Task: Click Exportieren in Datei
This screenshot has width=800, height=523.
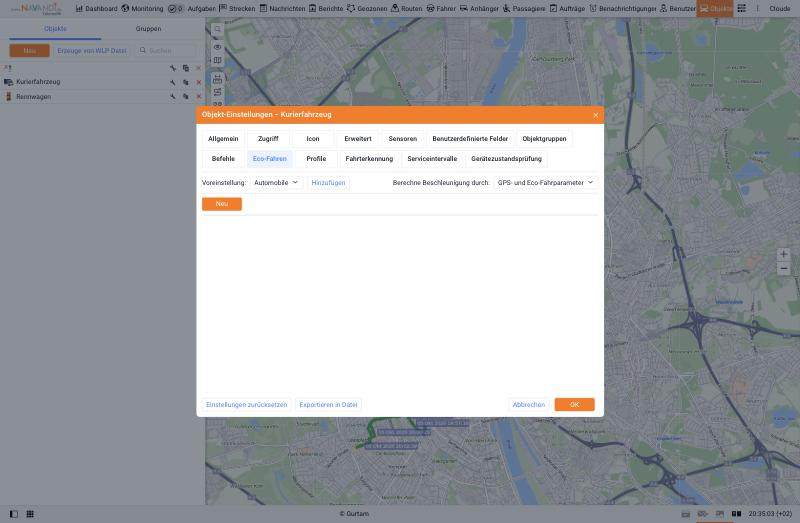Action: 328,405
